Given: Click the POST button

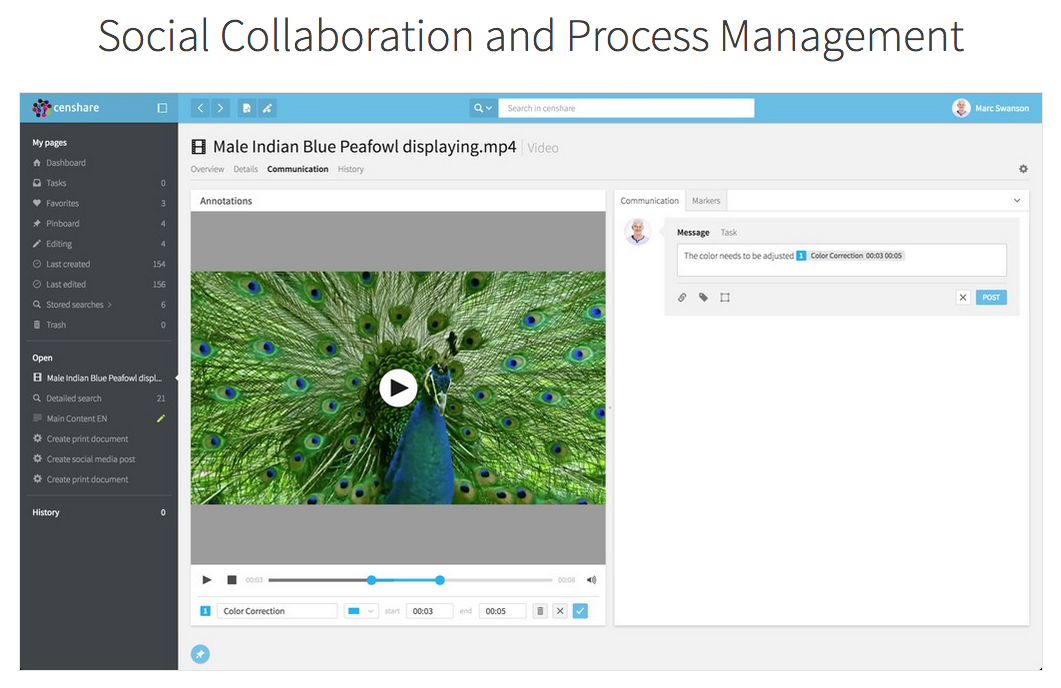Looking at the screenshot, I should coord(991,297).
